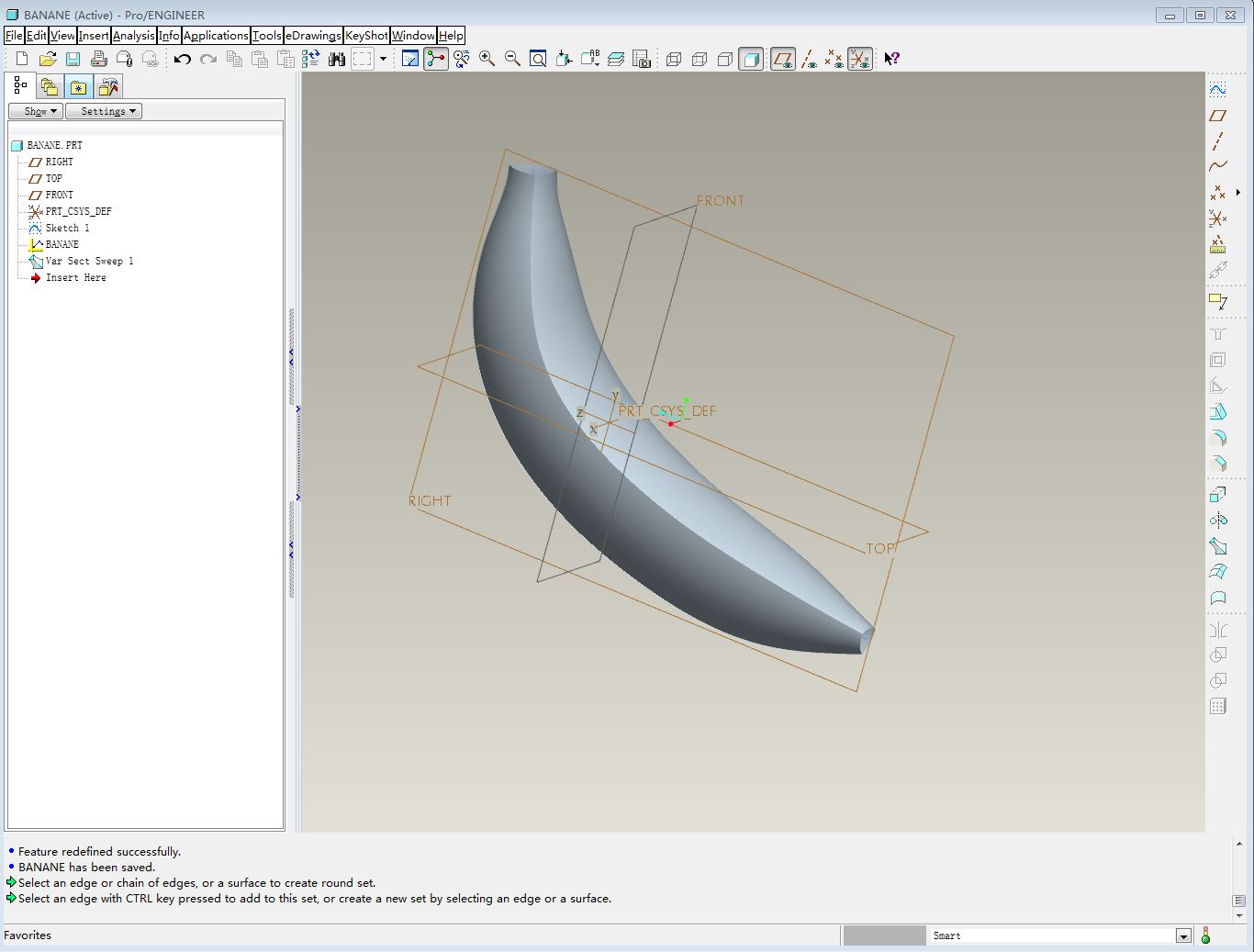
Task: Click the Boundary Blend tool icon
Action: [x=1218, y=572]
